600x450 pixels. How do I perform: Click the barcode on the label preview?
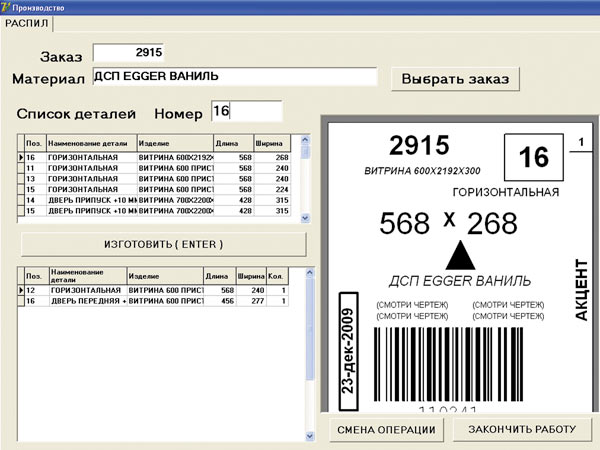click(448, 364)
